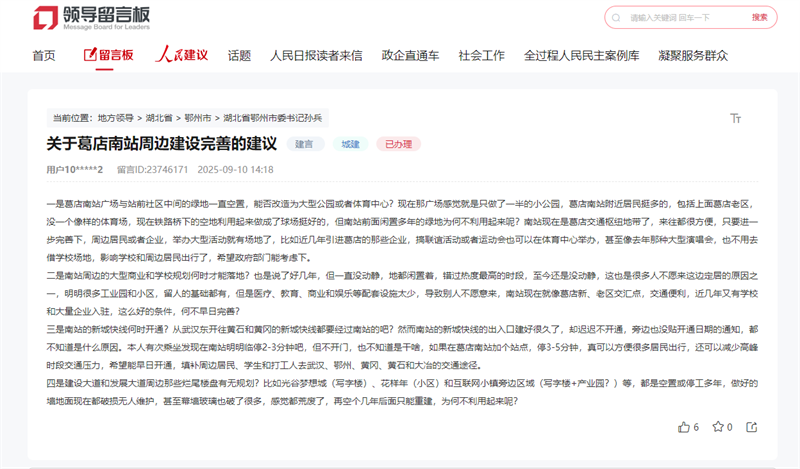Open the 政企直通车 nav item
The width and height of the screenshot is (800, 469).
pyautogui.click(x=410, y=56)
